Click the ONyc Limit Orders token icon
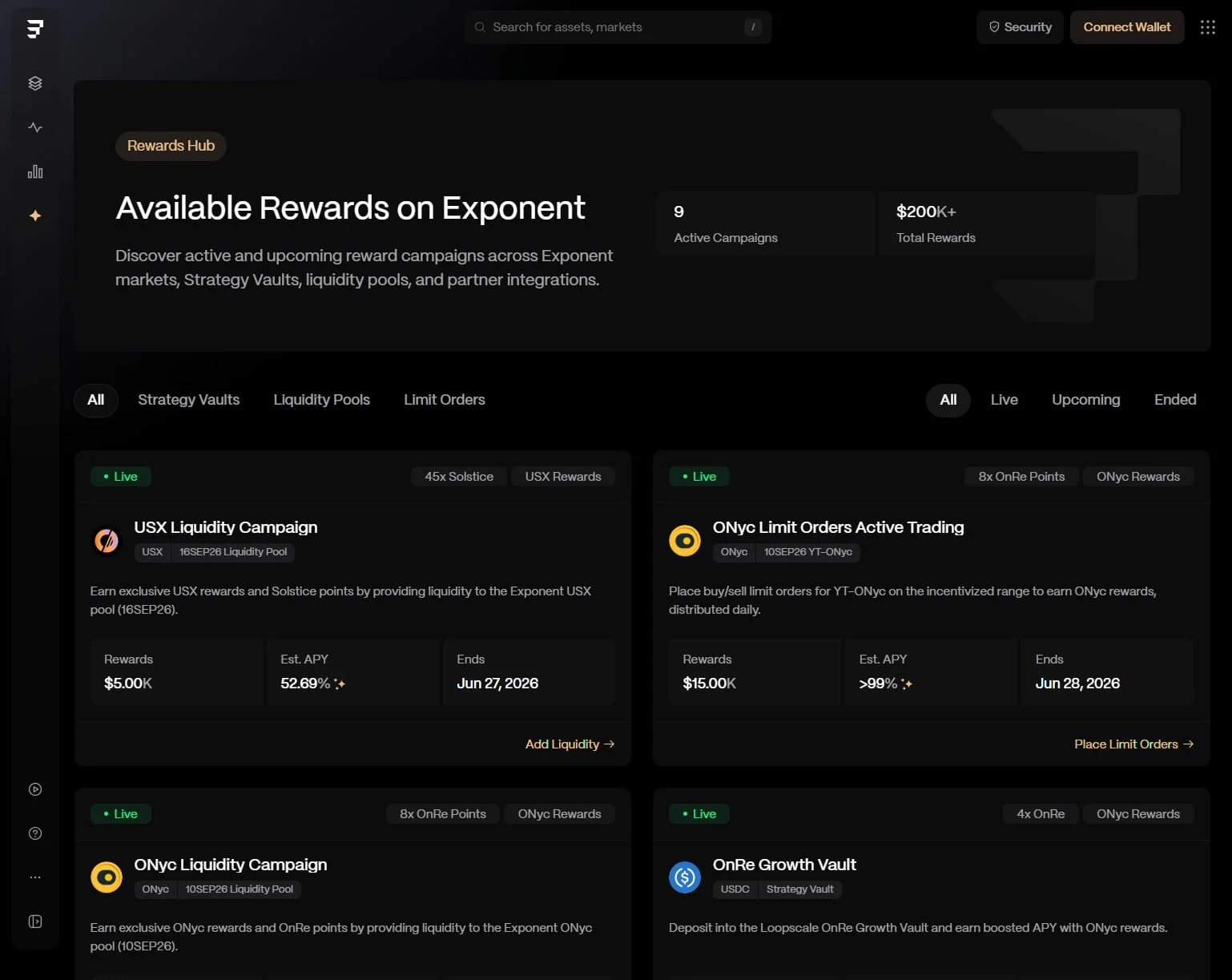1232x980 pixels. coord(685,541)
